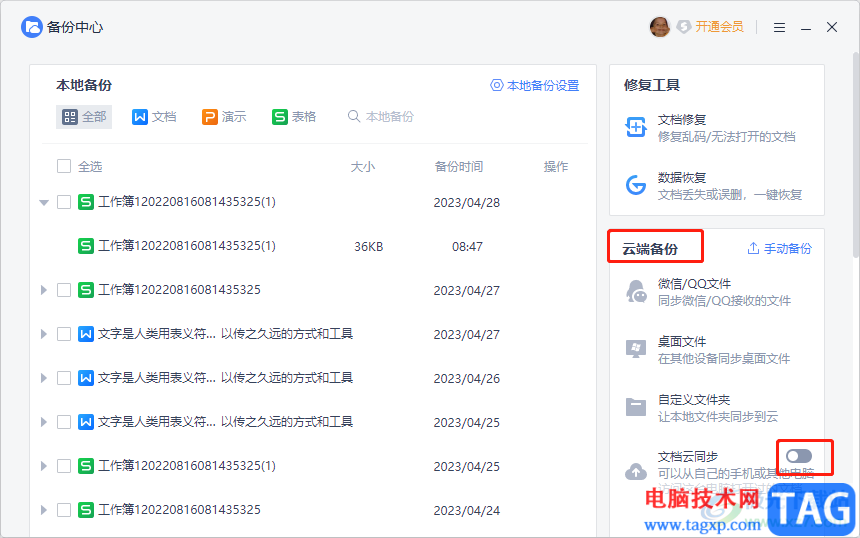
Task: Click the 本地备份 search field
Action: coord(381,117)
